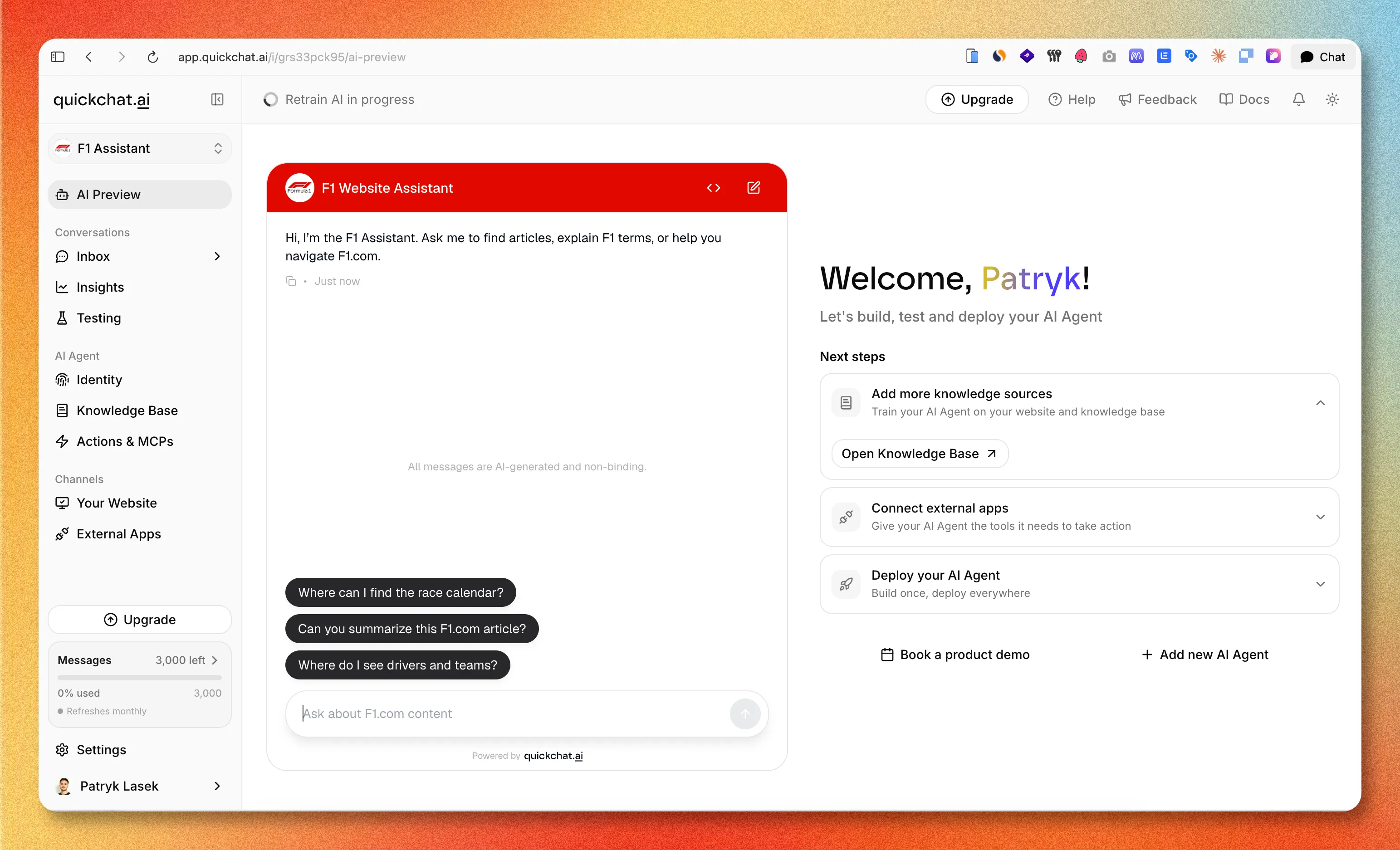1400x850 pixels.
Task: Open the Your Website channel
Action: tap(140, 503)
